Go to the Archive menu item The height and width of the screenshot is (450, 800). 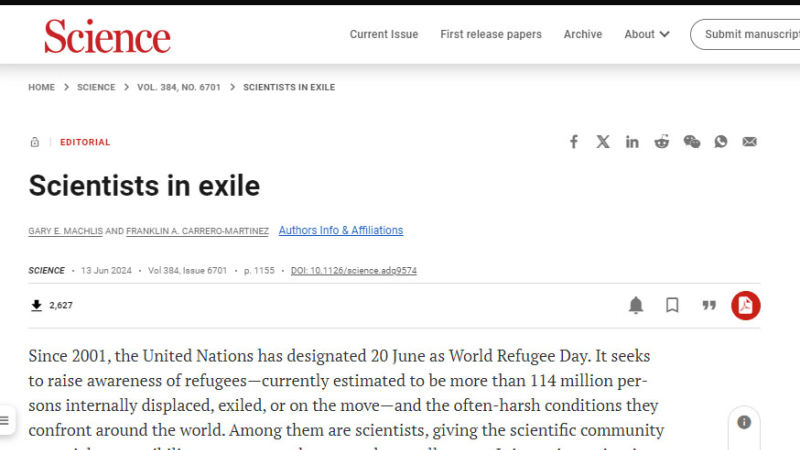583,34
